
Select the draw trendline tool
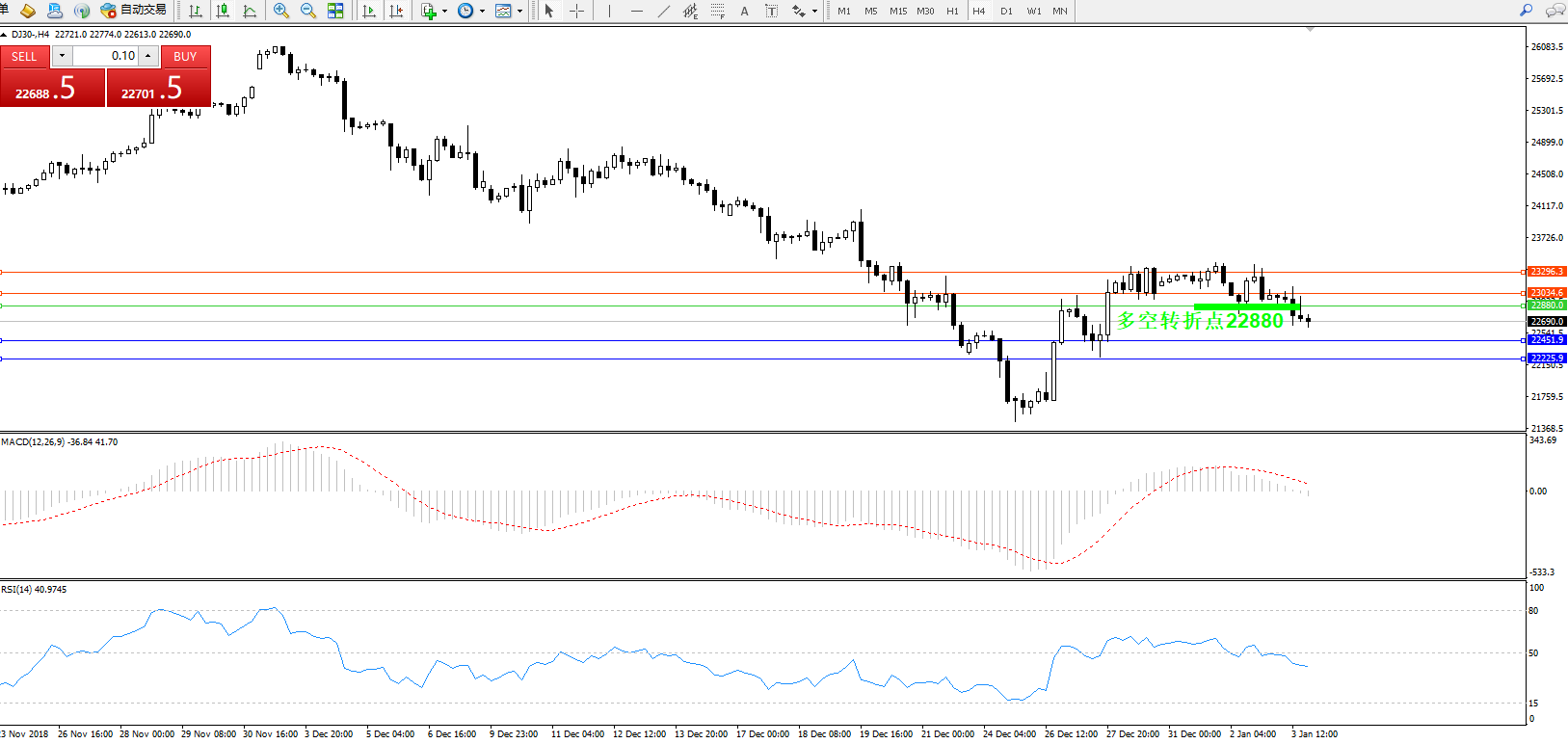click(664, 11)
